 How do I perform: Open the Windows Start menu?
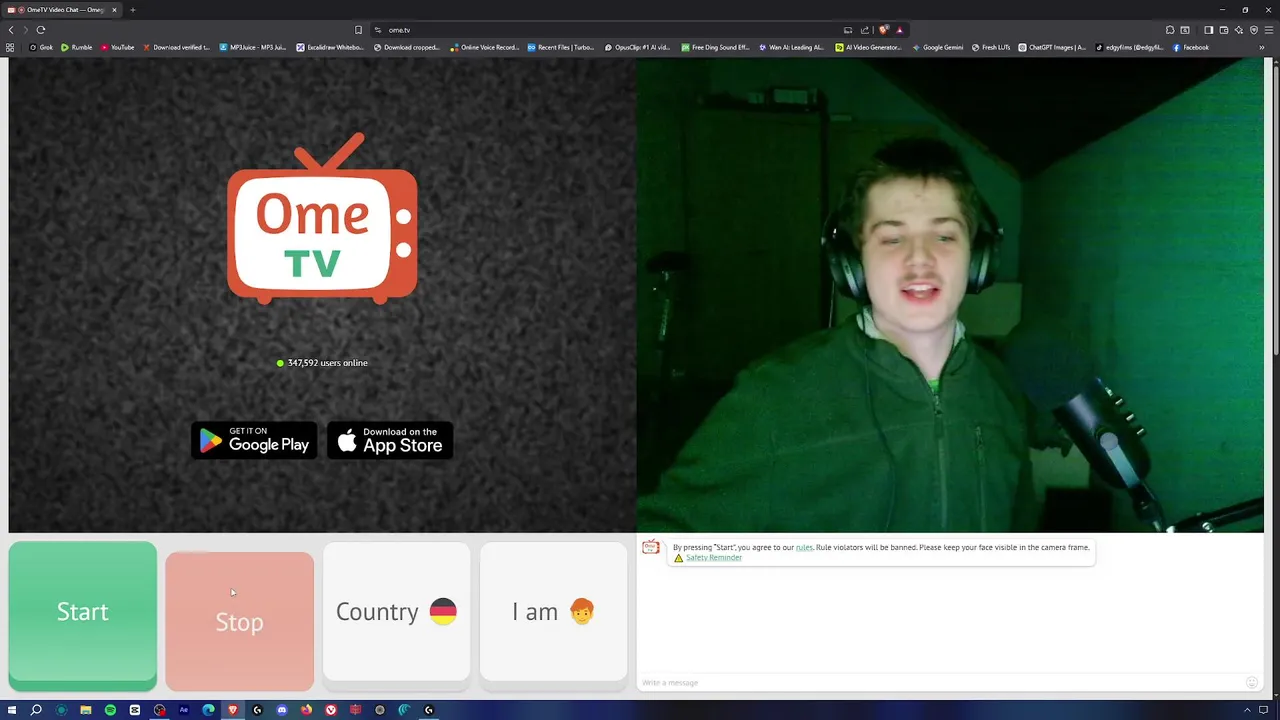pos(12,710)
